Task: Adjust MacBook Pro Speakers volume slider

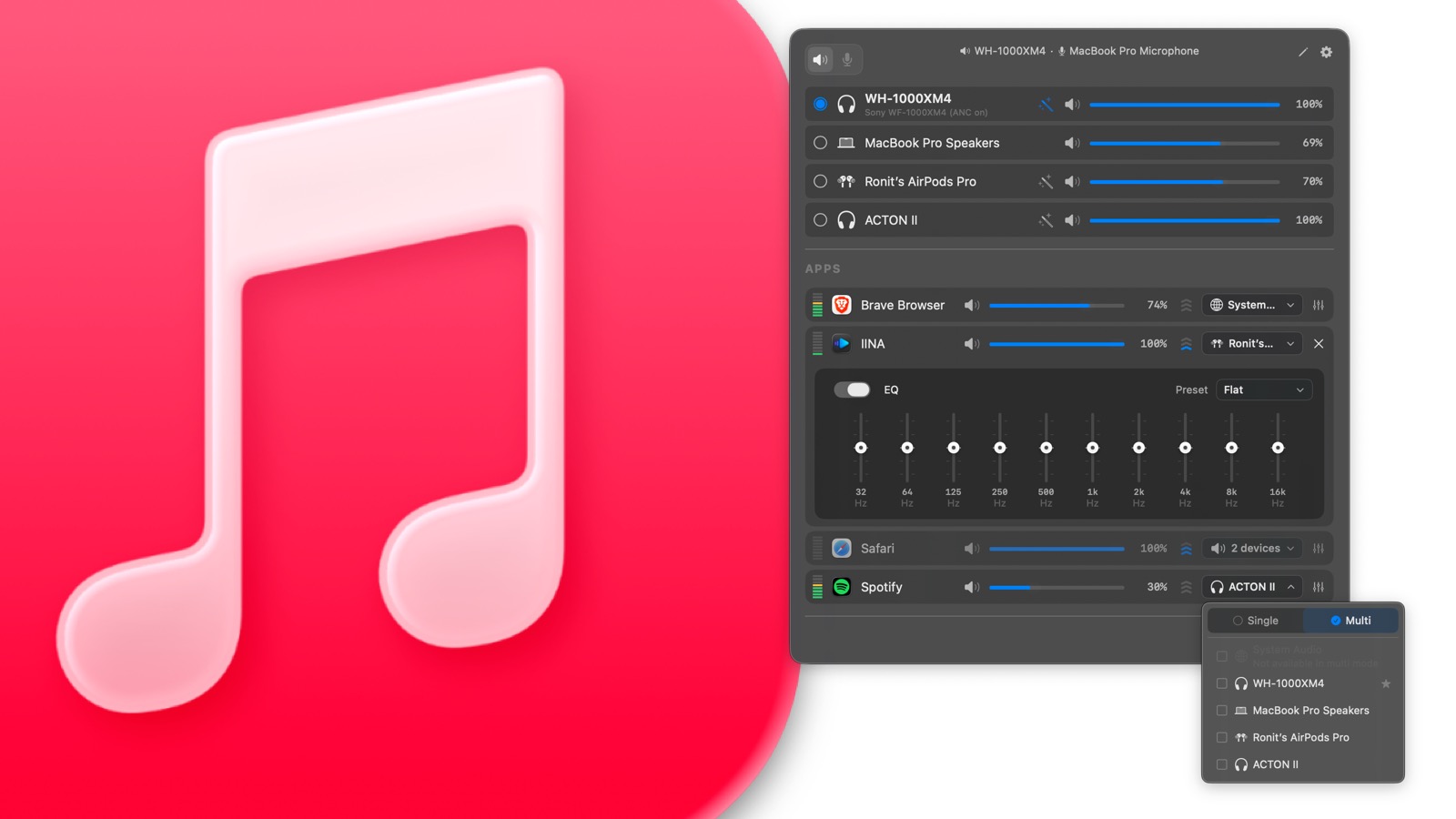Action: click(1184, 143)
